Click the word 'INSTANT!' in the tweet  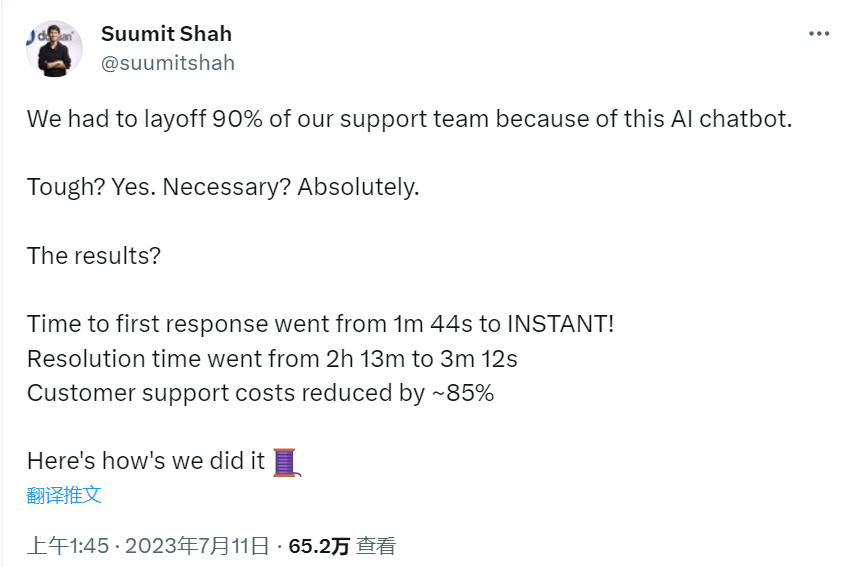coord(563,324)
